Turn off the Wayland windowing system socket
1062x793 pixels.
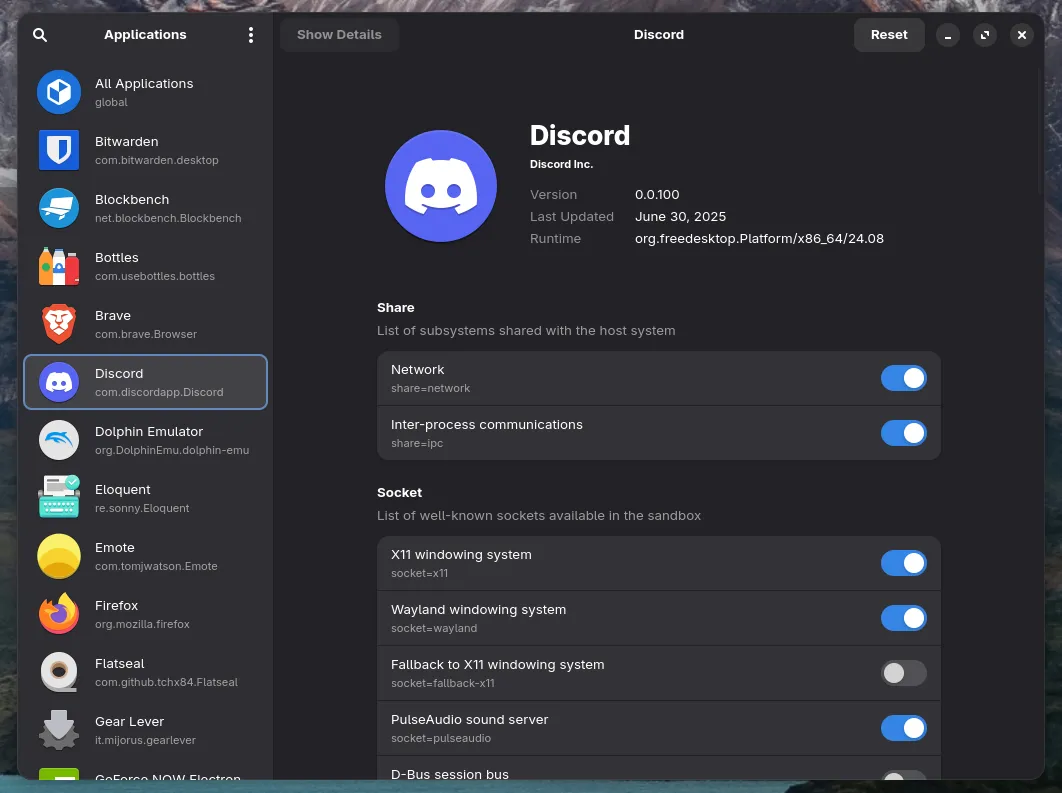click(903, 618)
